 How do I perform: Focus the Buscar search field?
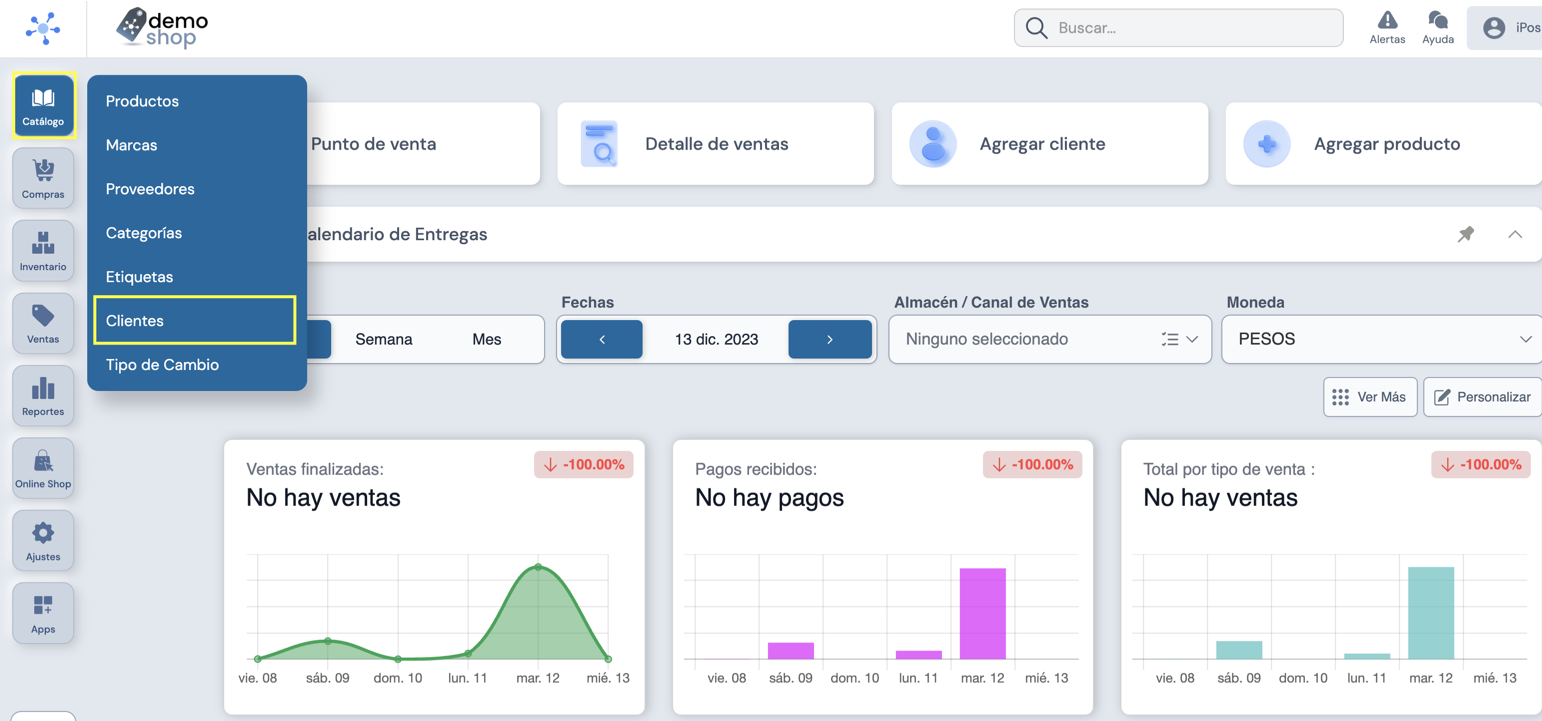pyautogui.click(x=1179, y=28)
